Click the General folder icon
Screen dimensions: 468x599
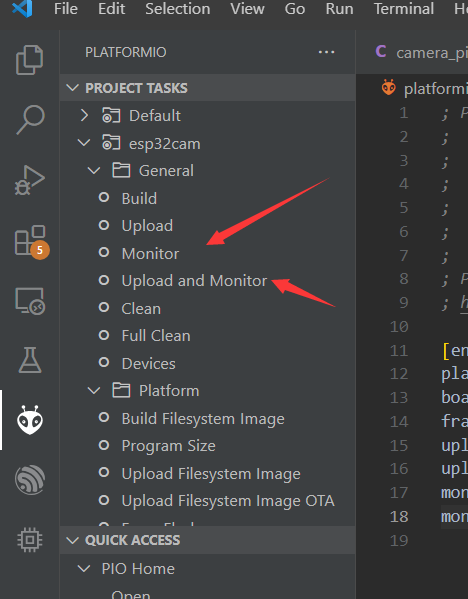(121, 170)
